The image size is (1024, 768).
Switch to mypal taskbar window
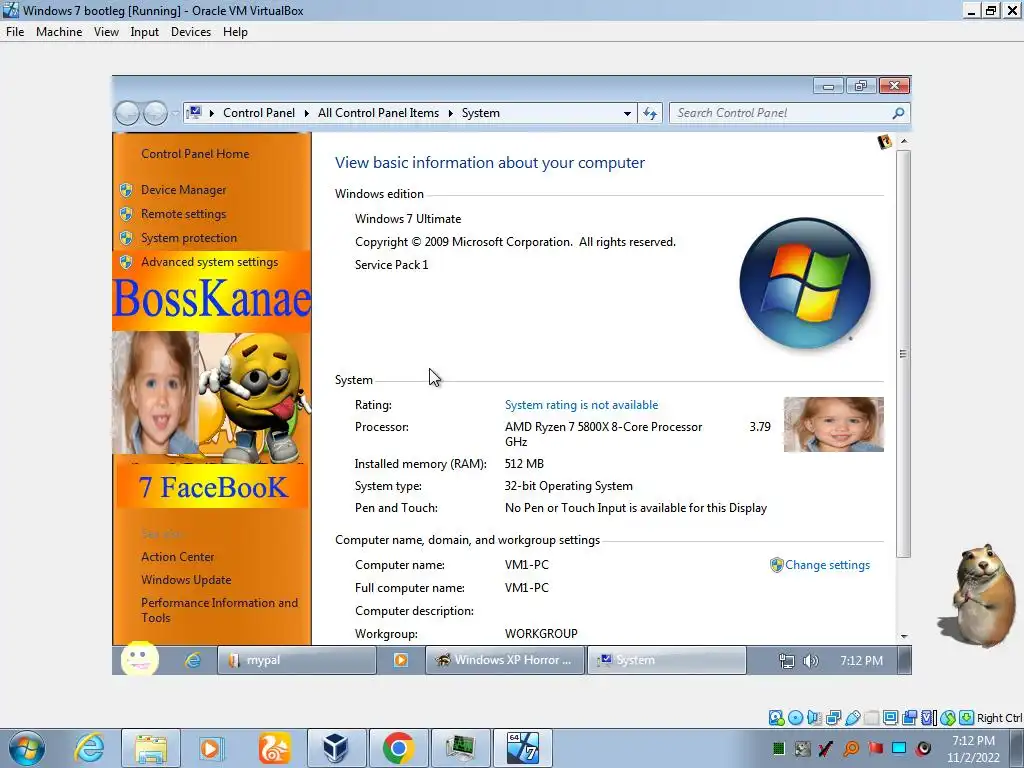pos(296,660)
